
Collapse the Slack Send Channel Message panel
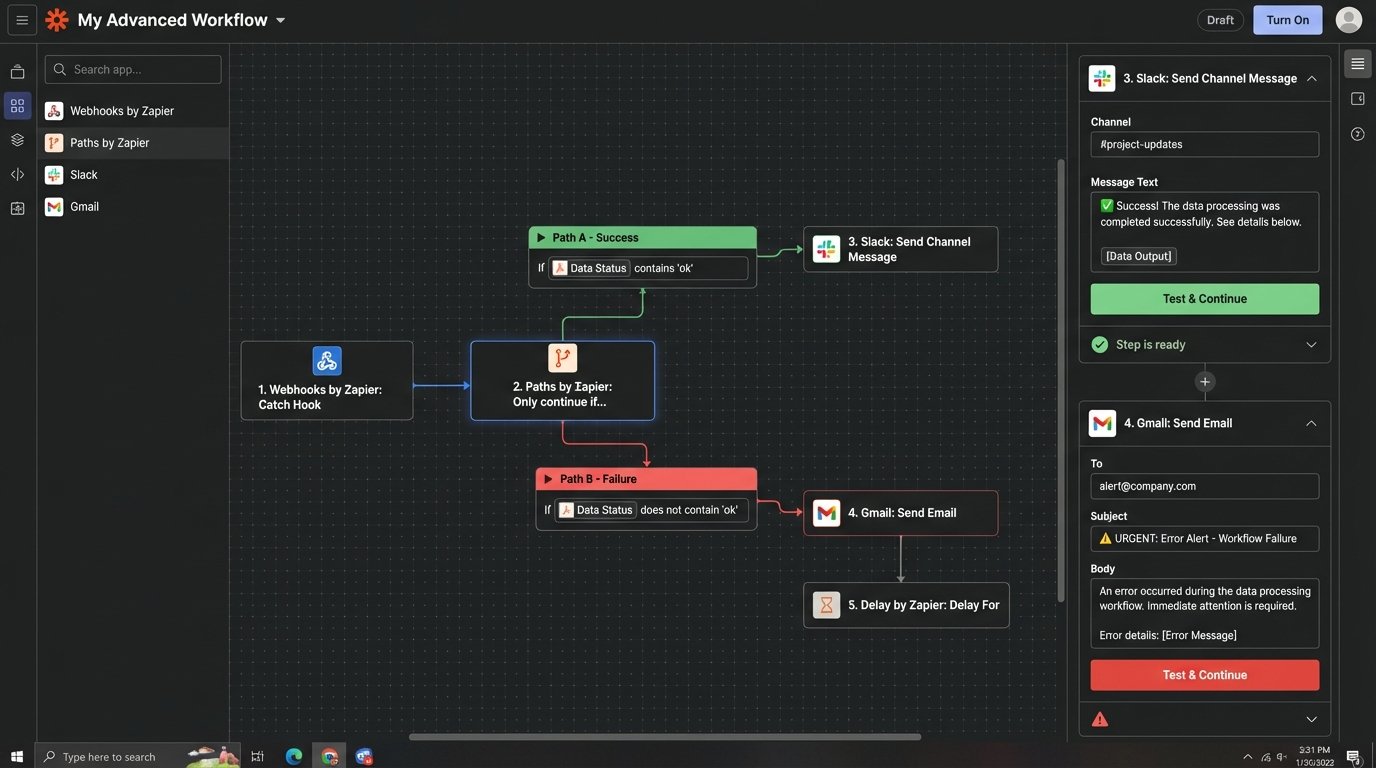pos(1311,79)
